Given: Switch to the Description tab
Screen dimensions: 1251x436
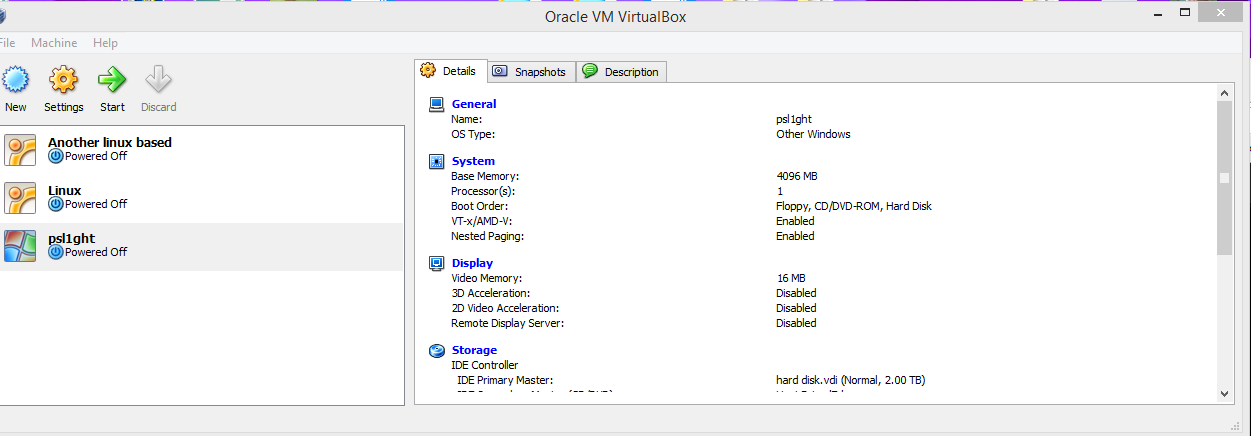Looking at the screenshot, I should click(621, 72).
